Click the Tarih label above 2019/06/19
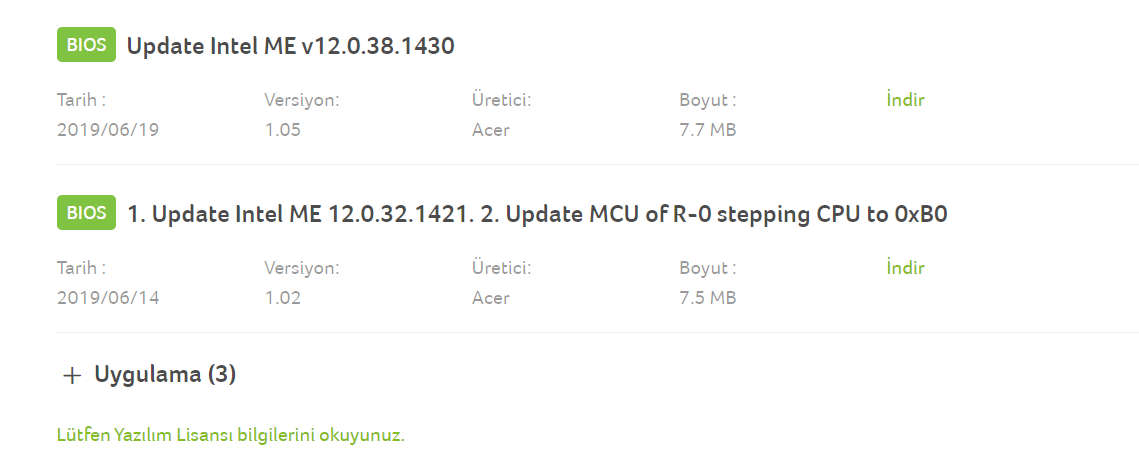The image size is (1139, 462). click(x=81, y=100)
